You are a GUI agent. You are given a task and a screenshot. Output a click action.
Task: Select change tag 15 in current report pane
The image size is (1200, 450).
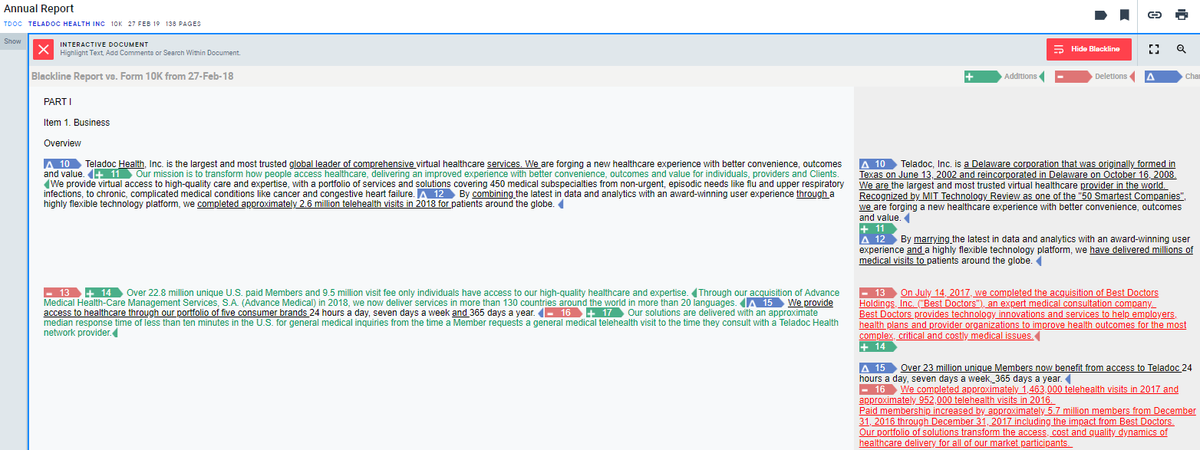[764, 302]
